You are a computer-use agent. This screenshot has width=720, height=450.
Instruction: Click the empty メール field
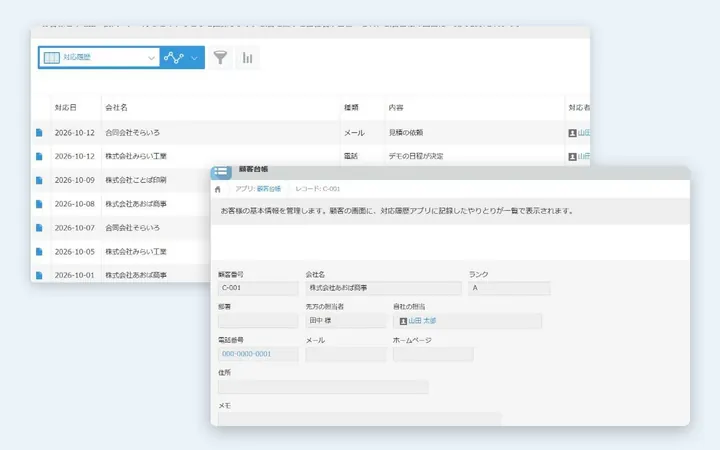point(346,354)
